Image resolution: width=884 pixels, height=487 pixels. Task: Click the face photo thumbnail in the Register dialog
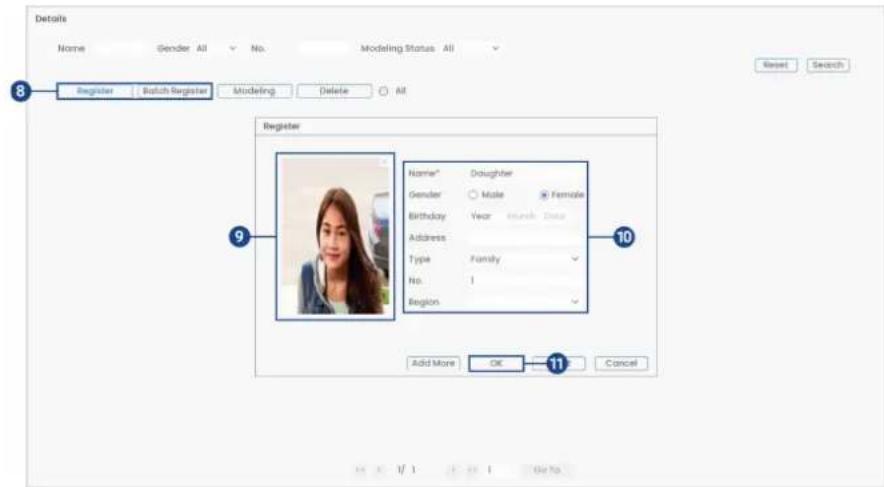(x=335, y=236)
